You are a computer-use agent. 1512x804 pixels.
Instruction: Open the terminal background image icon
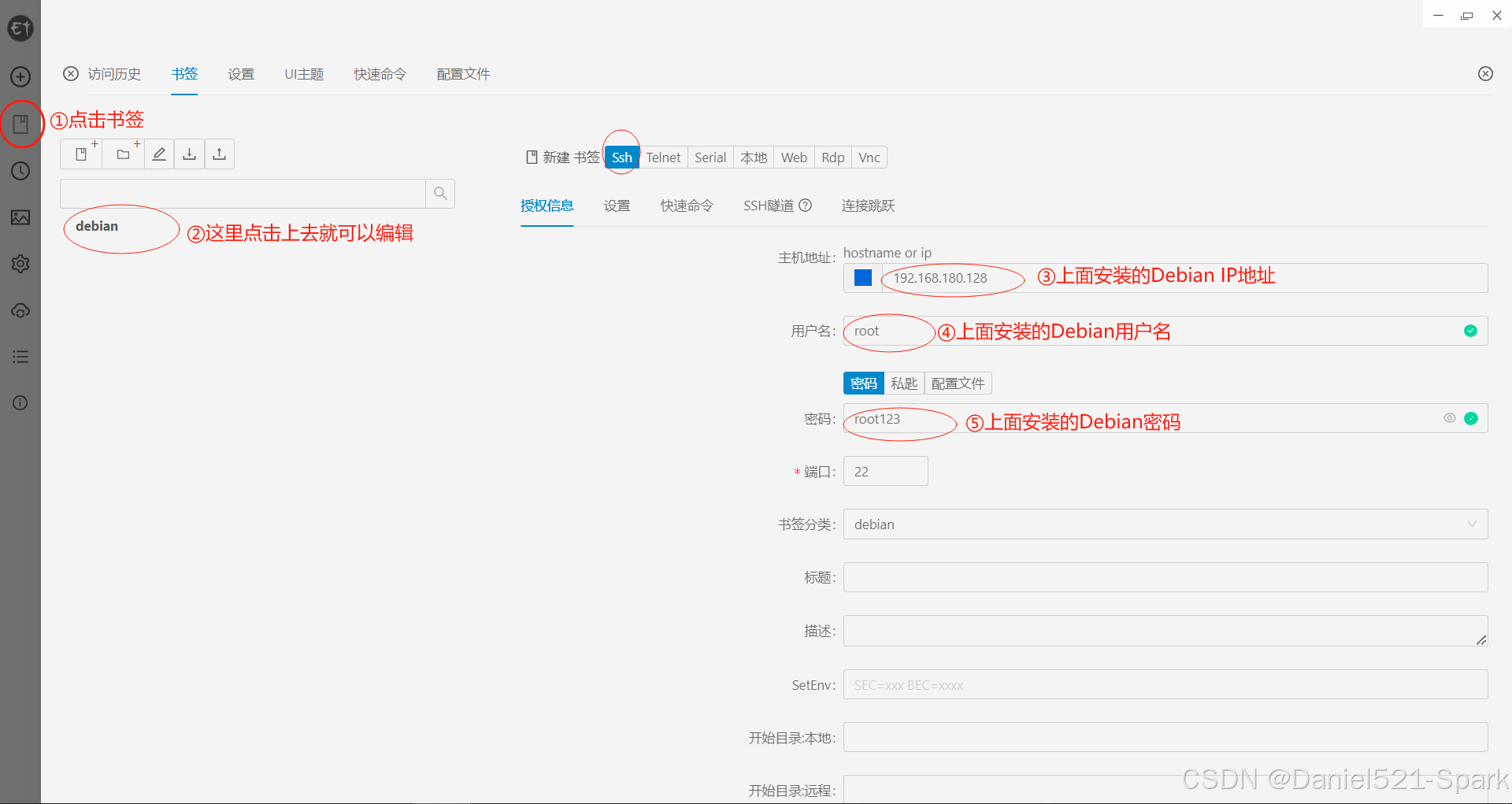point(20,217)
